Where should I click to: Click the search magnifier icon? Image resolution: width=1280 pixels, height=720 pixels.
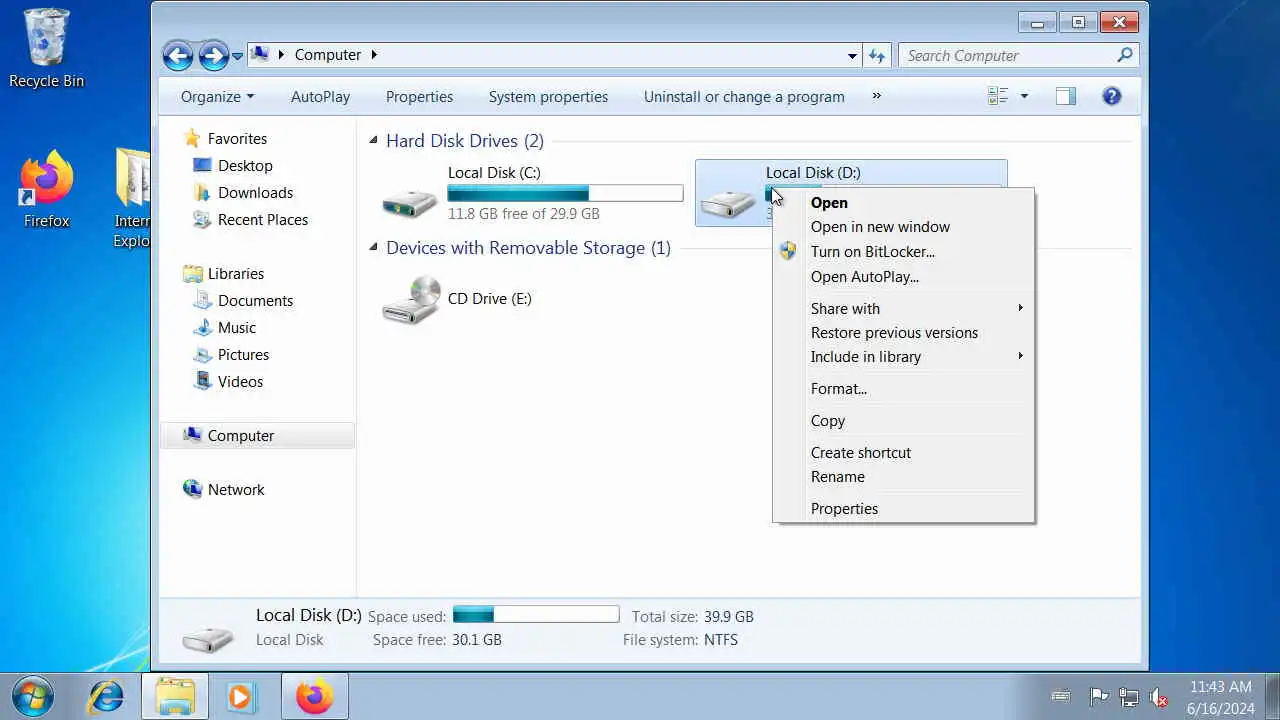click(1125, 55)
